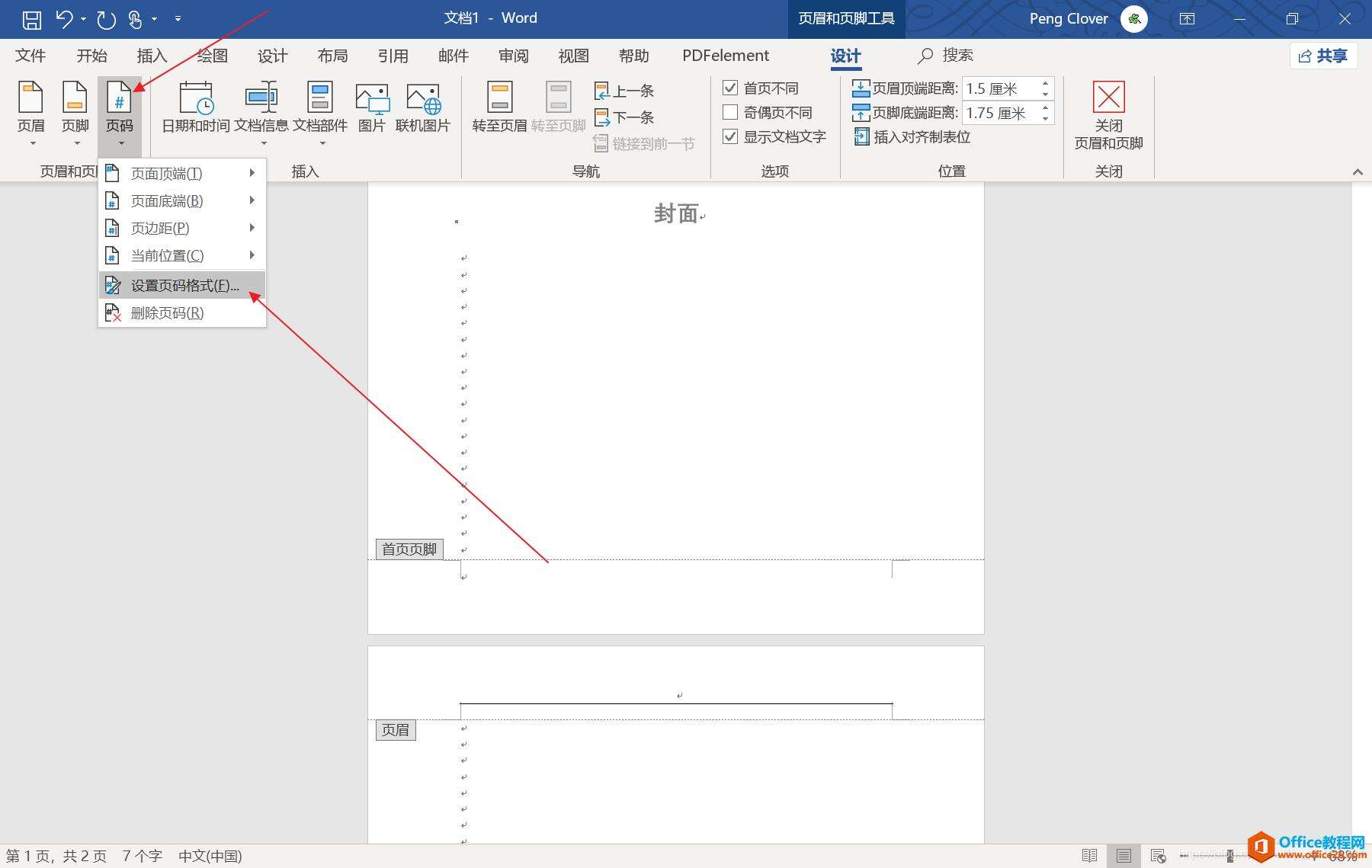
Task: Click the Save icon in title bar
Action: point(31,19)
